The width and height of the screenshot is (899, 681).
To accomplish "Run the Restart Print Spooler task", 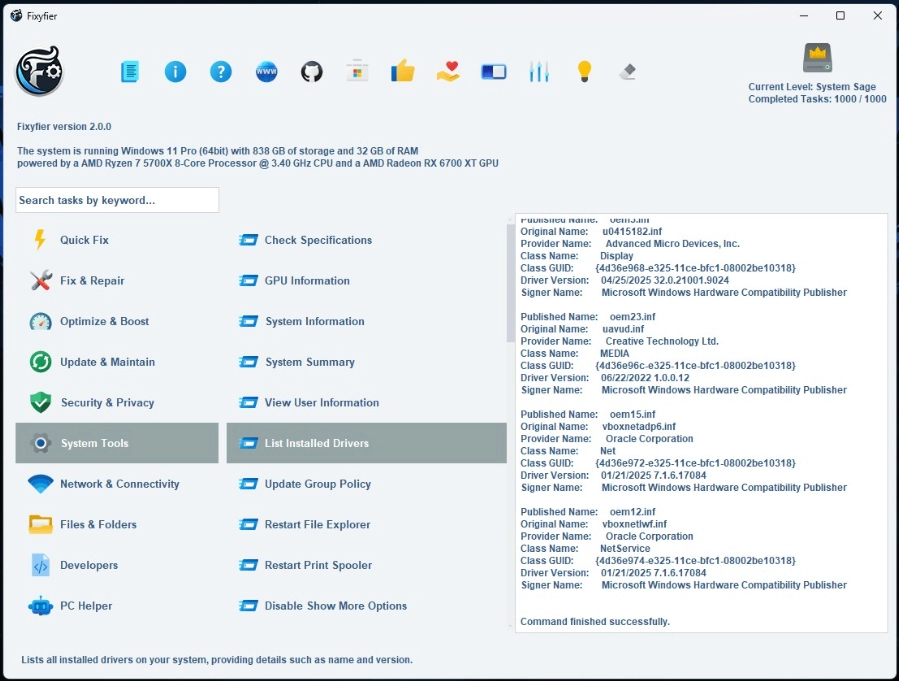I will (x=366, y=565).
